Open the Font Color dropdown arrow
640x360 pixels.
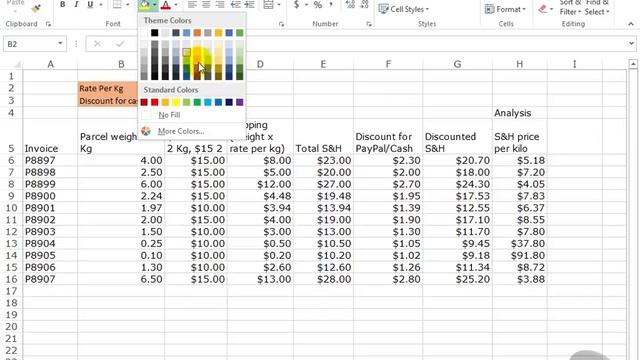176,5
